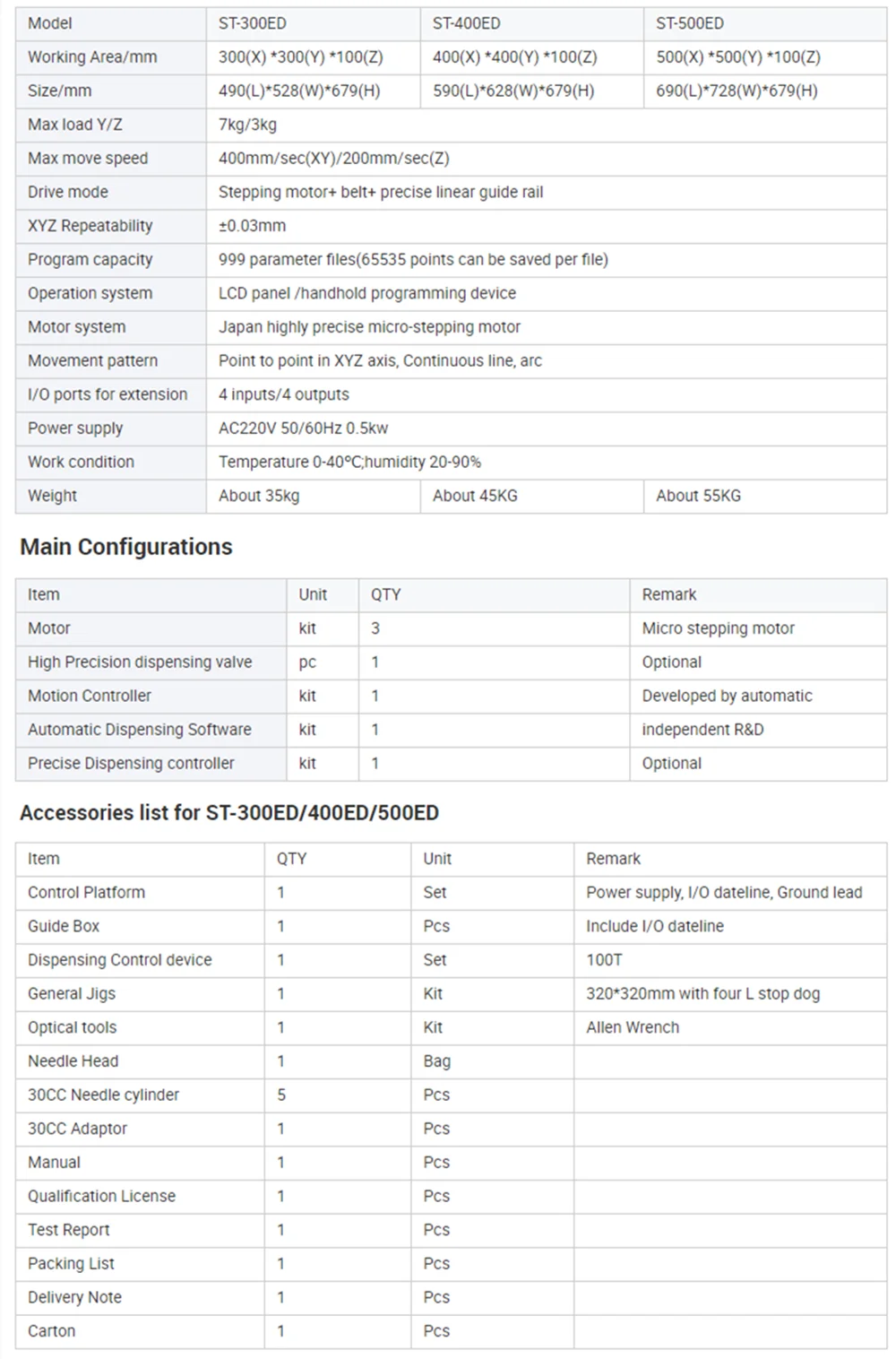Select the 320*320mm with four L stop dog remark
The width and height of the screenshot is (896, 1359).
(703, 994)
